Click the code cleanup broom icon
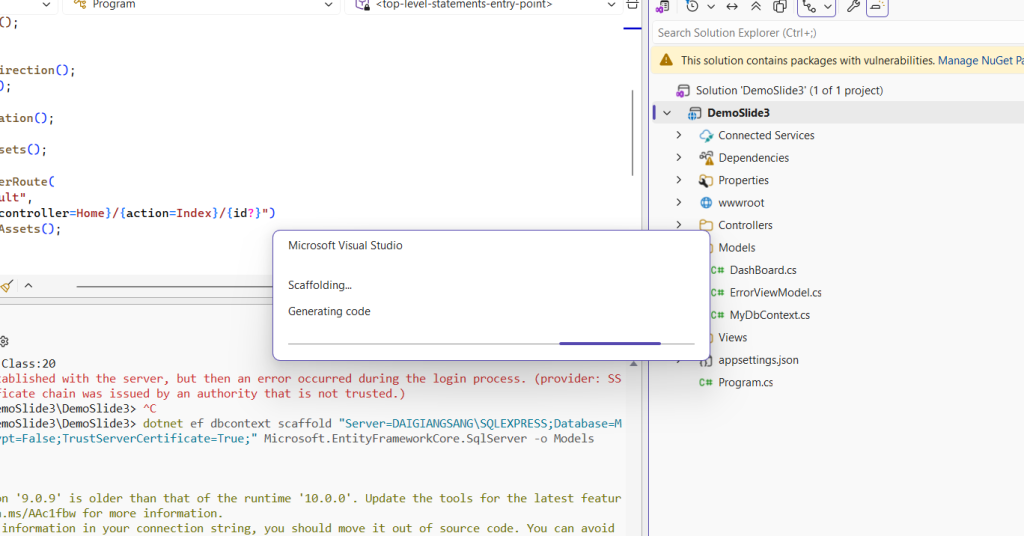Viewport: 1024px width, 536px height. [x=6, y=286]
